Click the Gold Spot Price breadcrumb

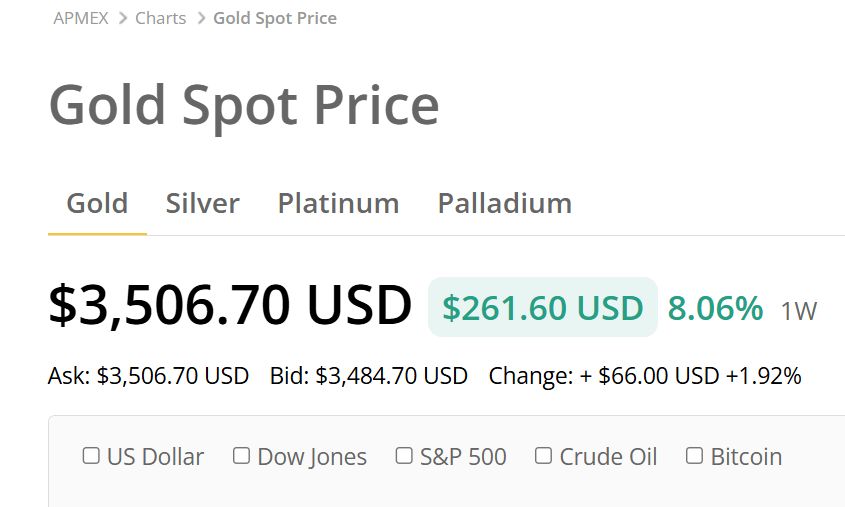point(275,18)
